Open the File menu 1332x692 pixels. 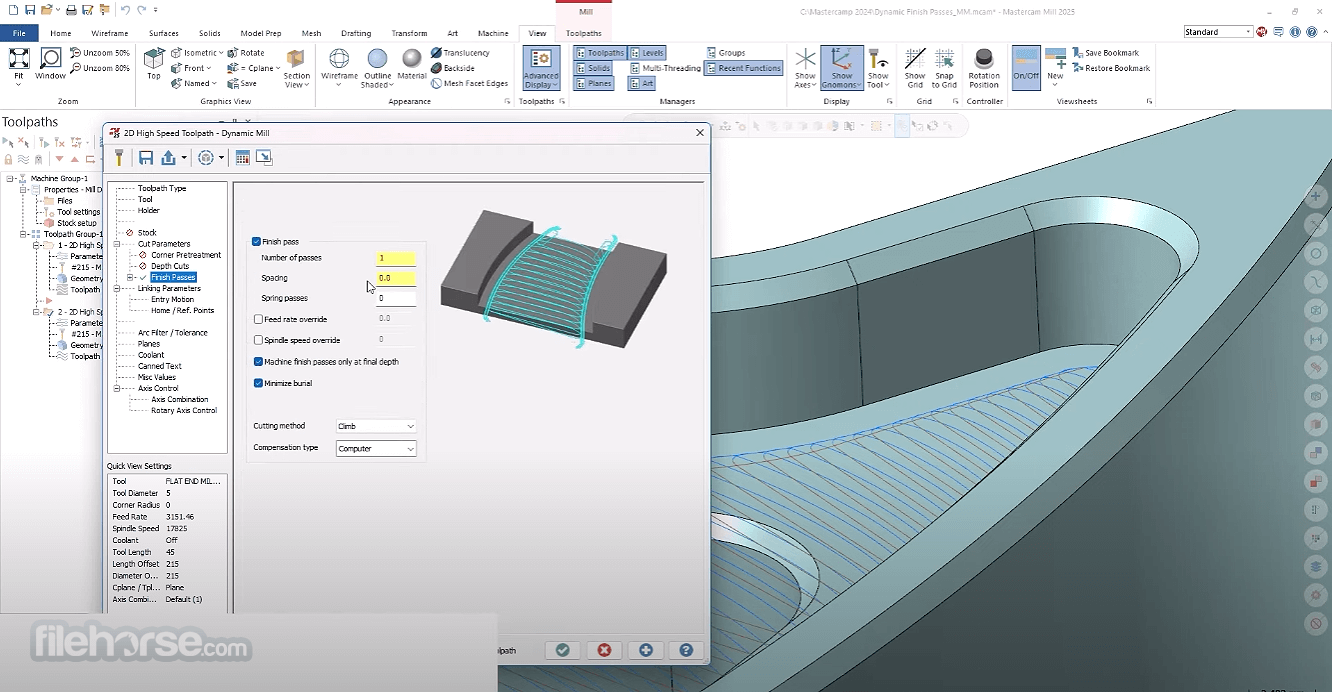tap(19, 33)
